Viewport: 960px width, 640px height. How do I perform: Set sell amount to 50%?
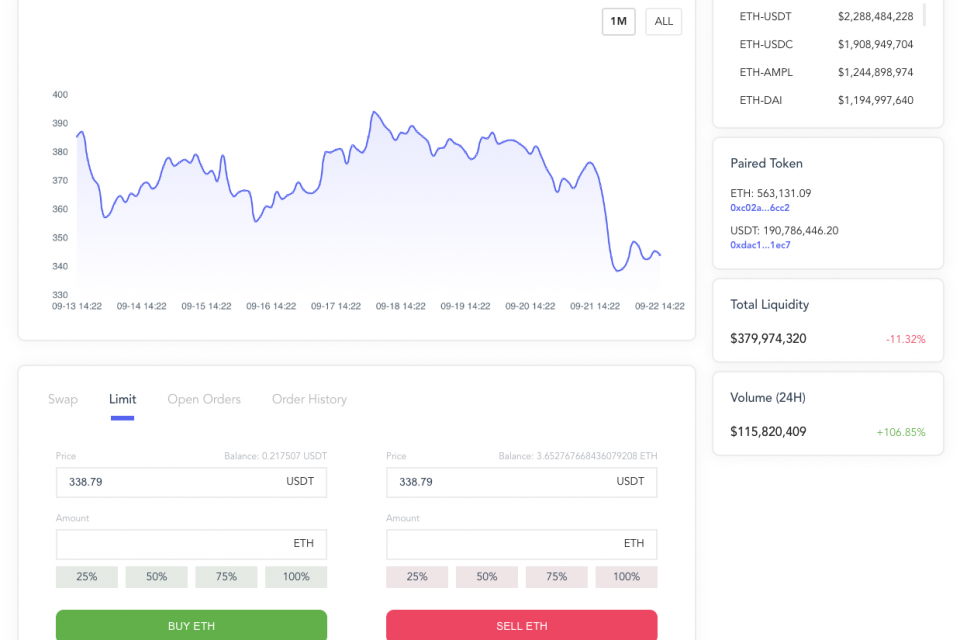[x=487, y=577]
